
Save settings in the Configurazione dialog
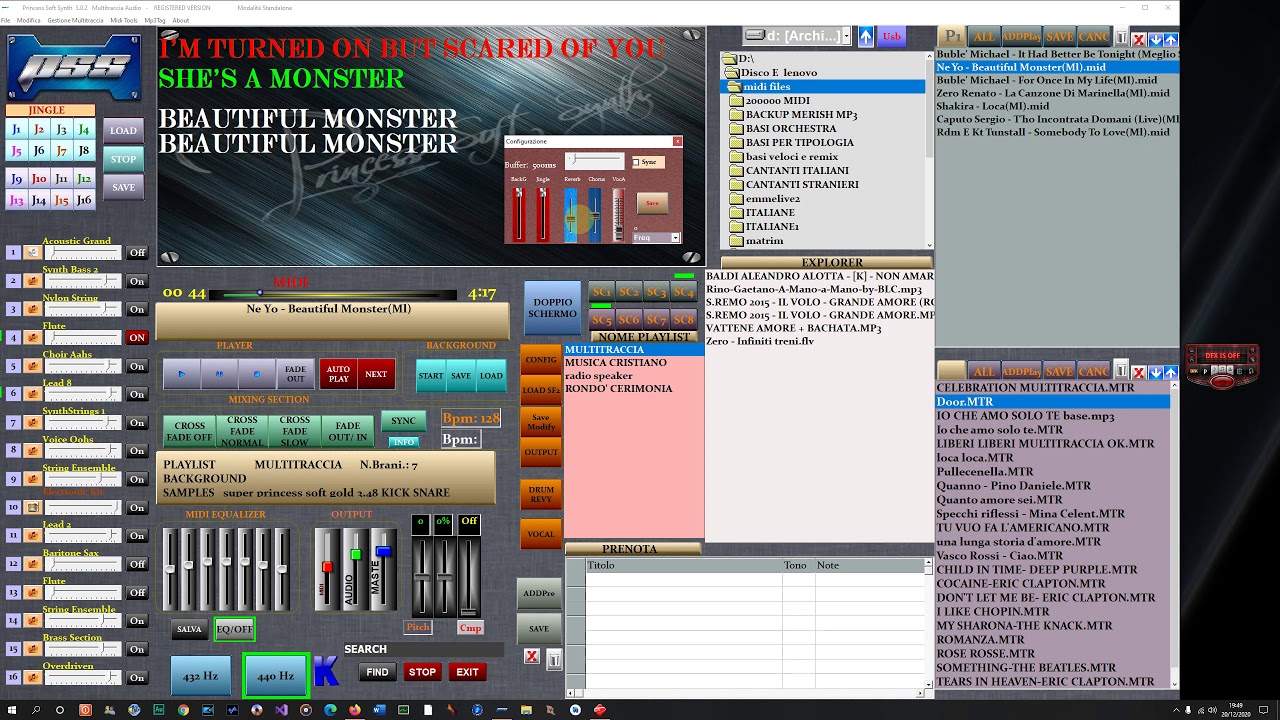tap(652, 203)
